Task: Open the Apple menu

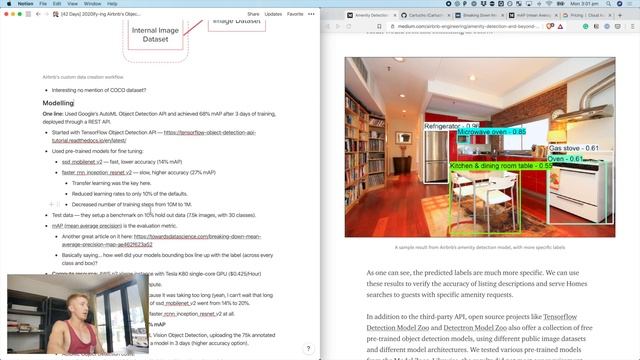Action: coord(9,4)
